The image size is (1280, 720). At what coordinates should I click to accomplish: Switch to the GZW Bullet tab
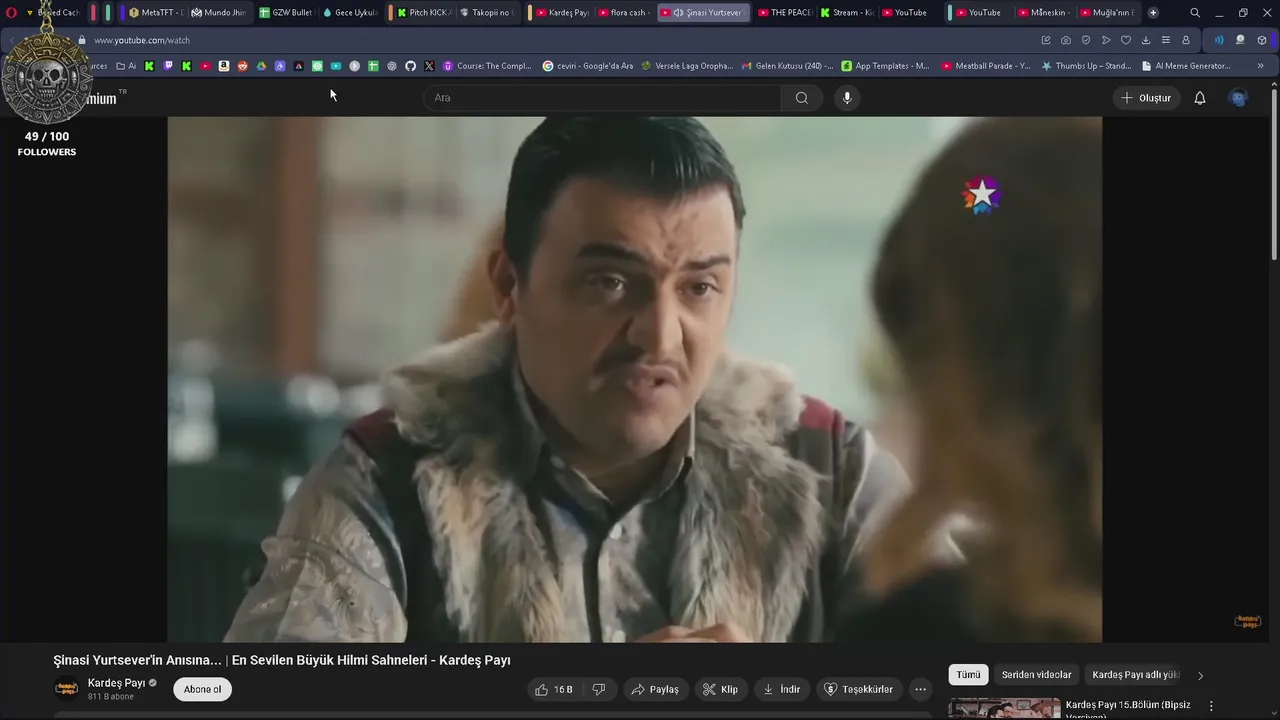[x=286, y=13]
